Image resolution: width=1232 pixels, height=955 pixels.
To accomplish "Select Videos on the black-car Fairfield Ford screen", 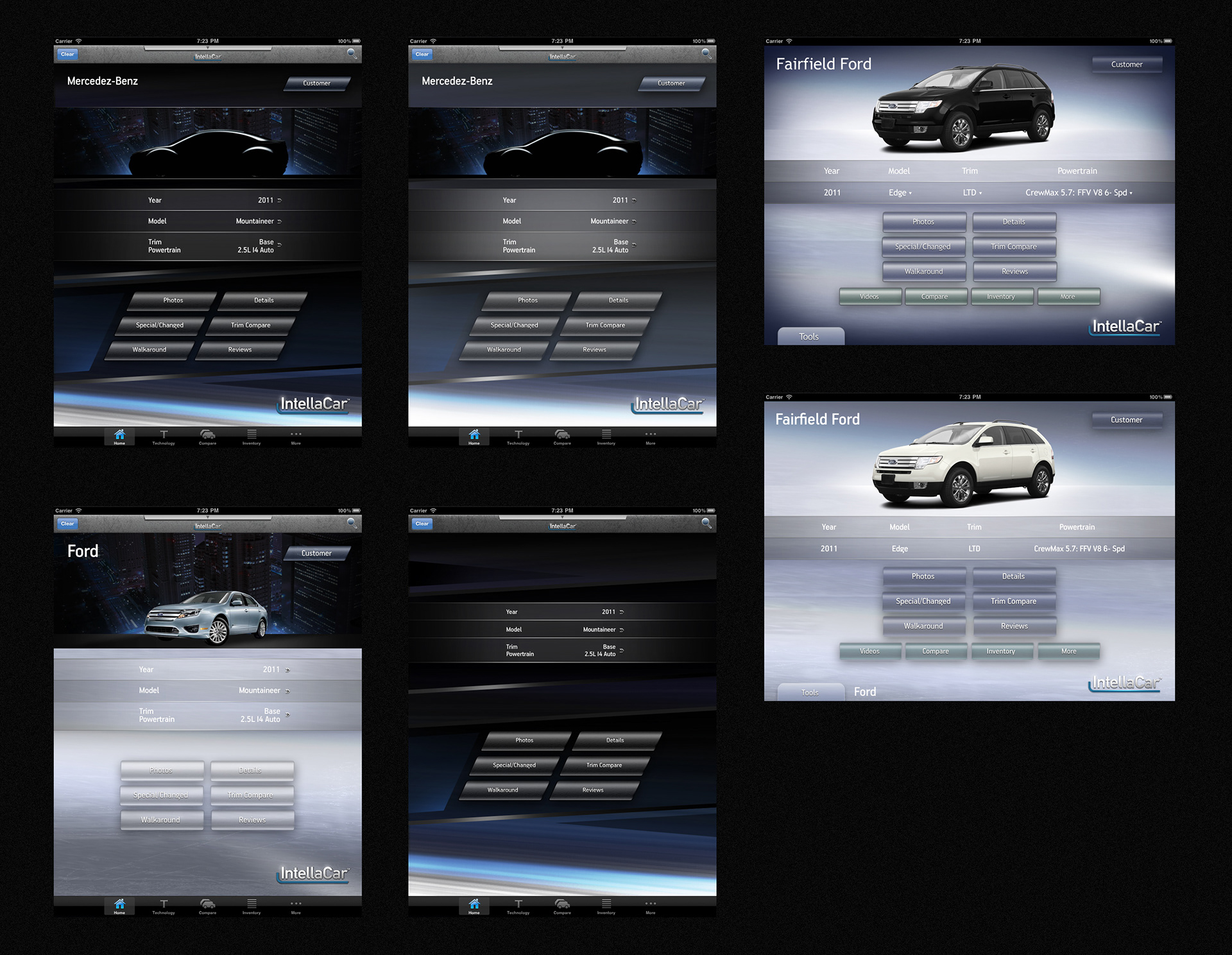I will click(x=870, y=297).
